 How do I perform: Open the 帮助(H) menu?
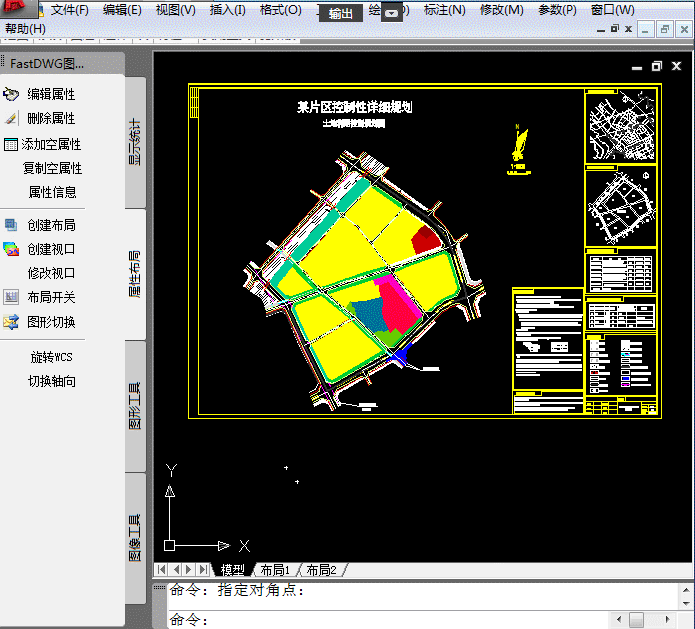coord(25,29)
